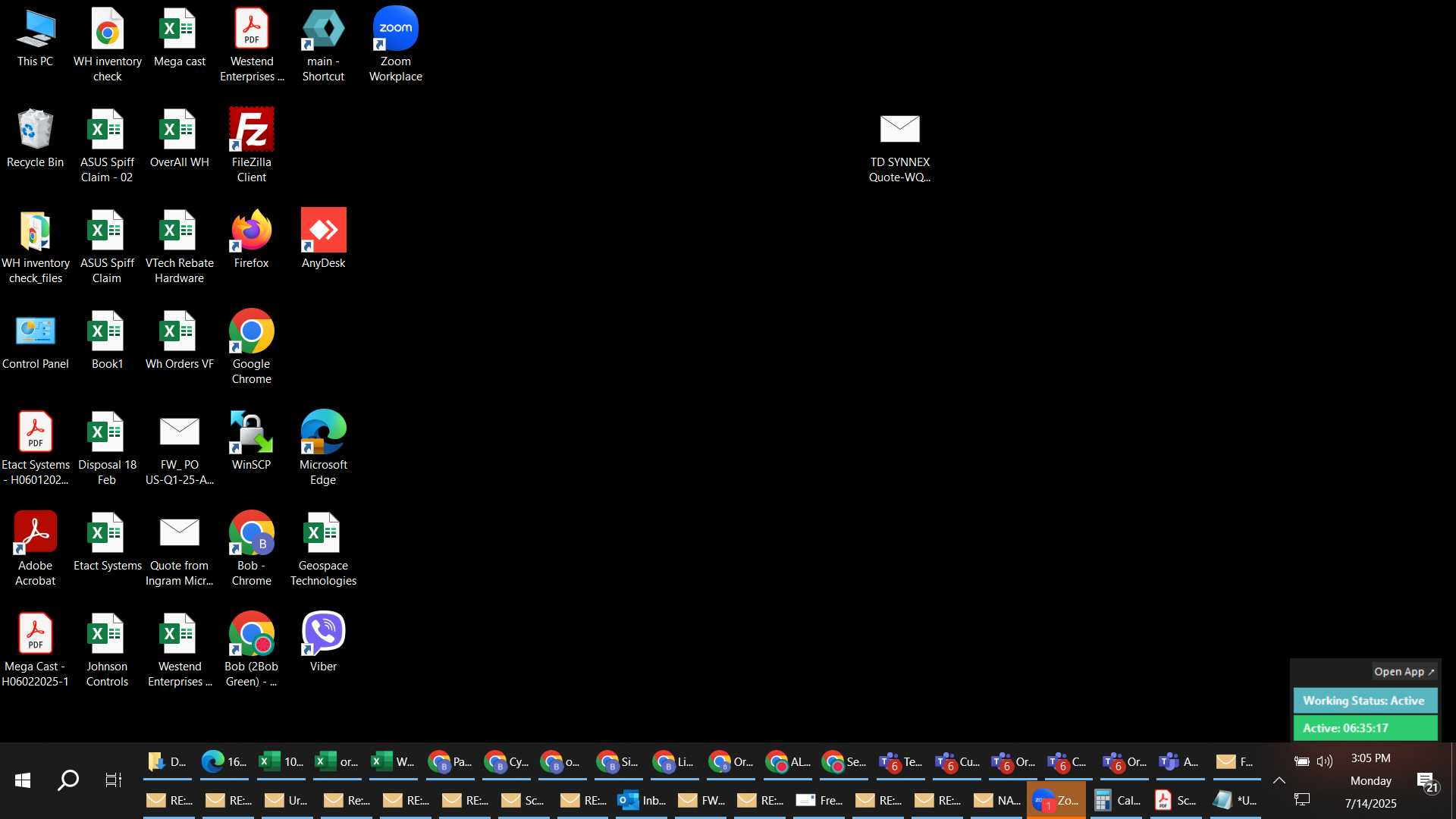The width and height of the screenshot is (1456, 819).
Task: Open Task View
Action: tap(114, 780)
